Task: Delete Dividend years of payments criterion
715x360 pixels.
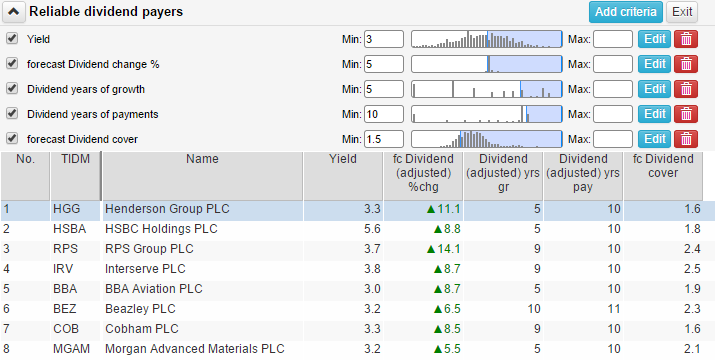Action: coord(686,114)
